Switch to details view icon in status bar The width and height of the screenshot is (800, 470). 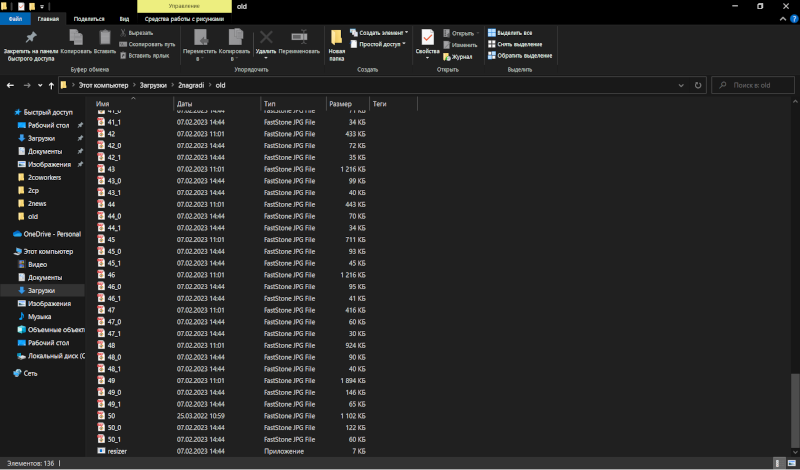coord(779,463)
